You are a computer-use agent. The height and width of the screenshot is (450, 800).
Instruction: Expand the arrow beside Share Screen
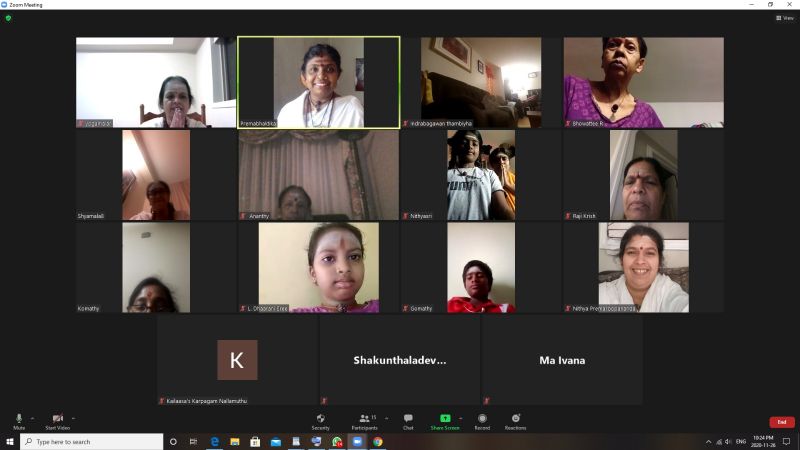coord(460,418)
